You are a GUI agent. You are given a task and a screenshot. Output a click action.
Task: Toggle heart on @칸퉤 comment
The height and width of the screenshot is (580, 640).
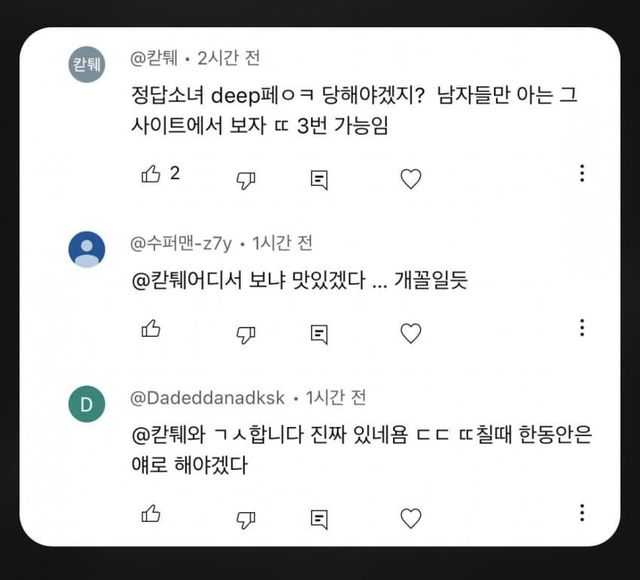coord(410,178)
